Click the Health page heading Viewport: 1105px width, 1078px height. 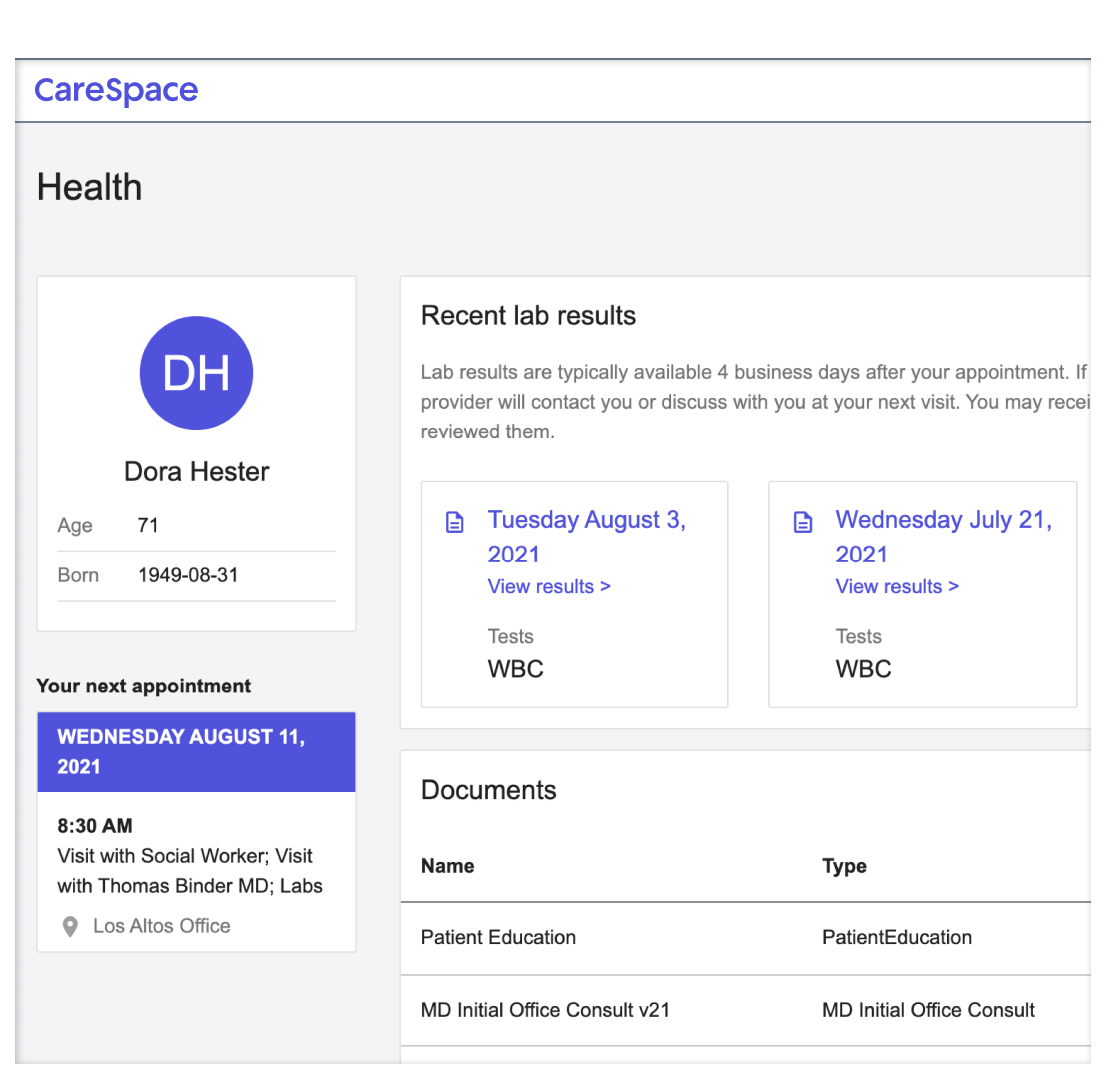pyautogui.click(x=89, y=187)
